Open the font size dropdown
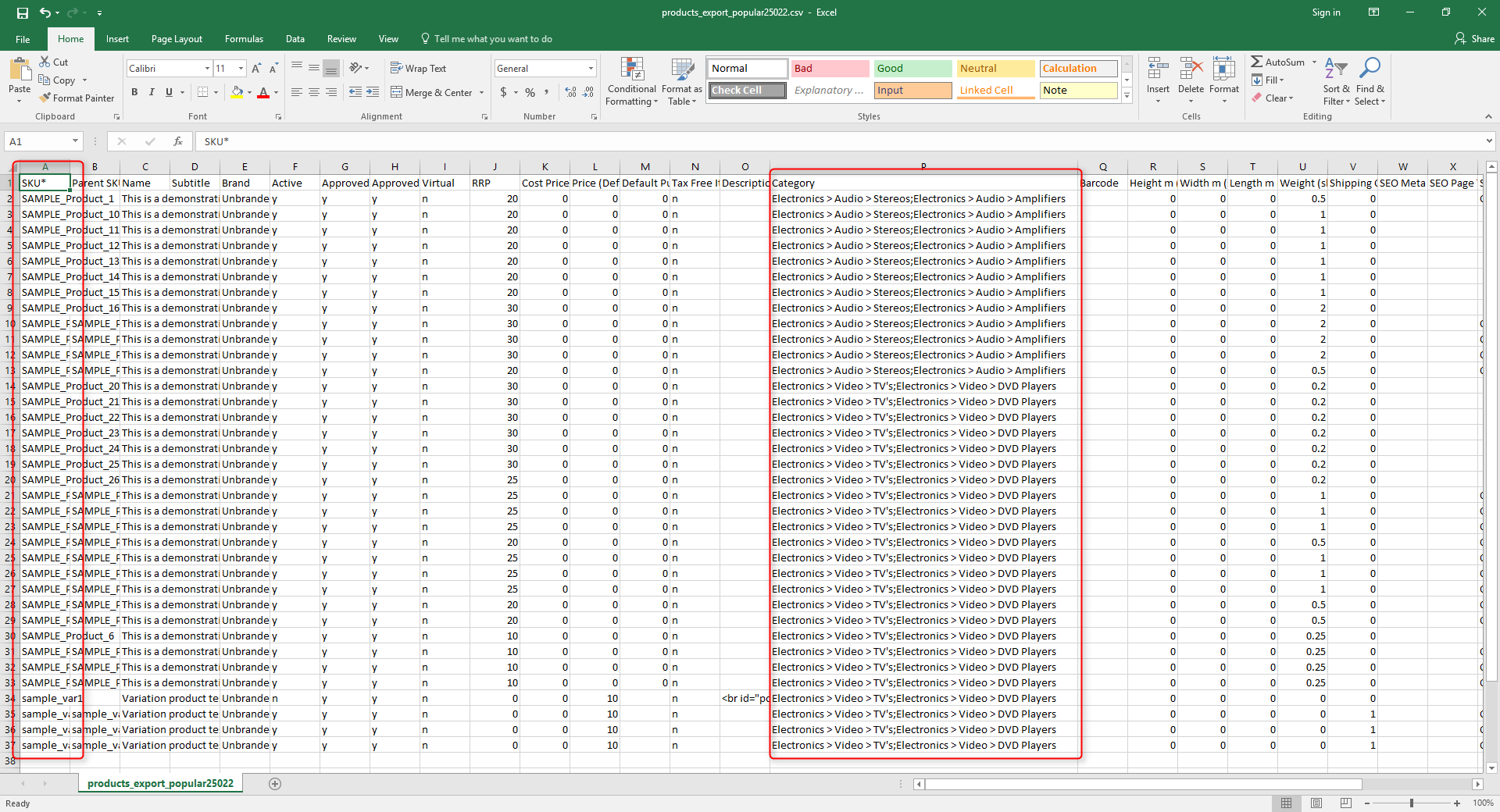The image size is (1500, 812). coord(241,69)
